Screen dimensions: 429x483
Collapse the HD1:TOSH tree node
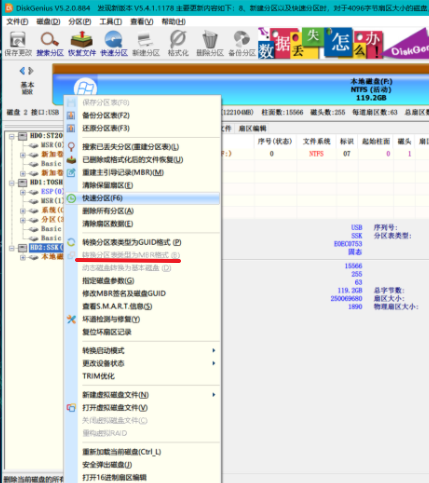coord(12,183)
